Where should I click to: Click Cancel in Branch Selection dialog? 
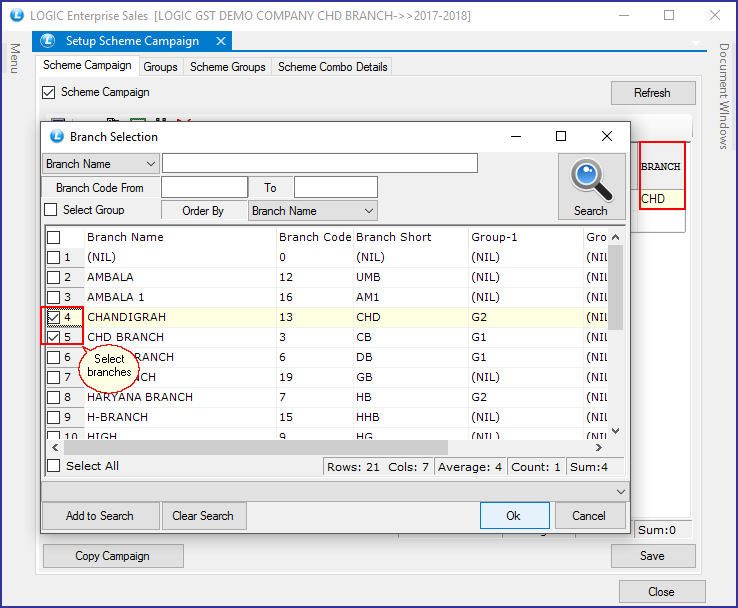click(x=590, y=516)
